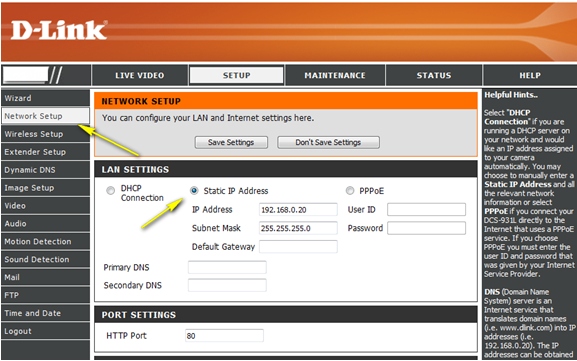This screenshot has width=577, height=361.
Task: Click the PPPoE Password field
Action: [x=426, y=228]
